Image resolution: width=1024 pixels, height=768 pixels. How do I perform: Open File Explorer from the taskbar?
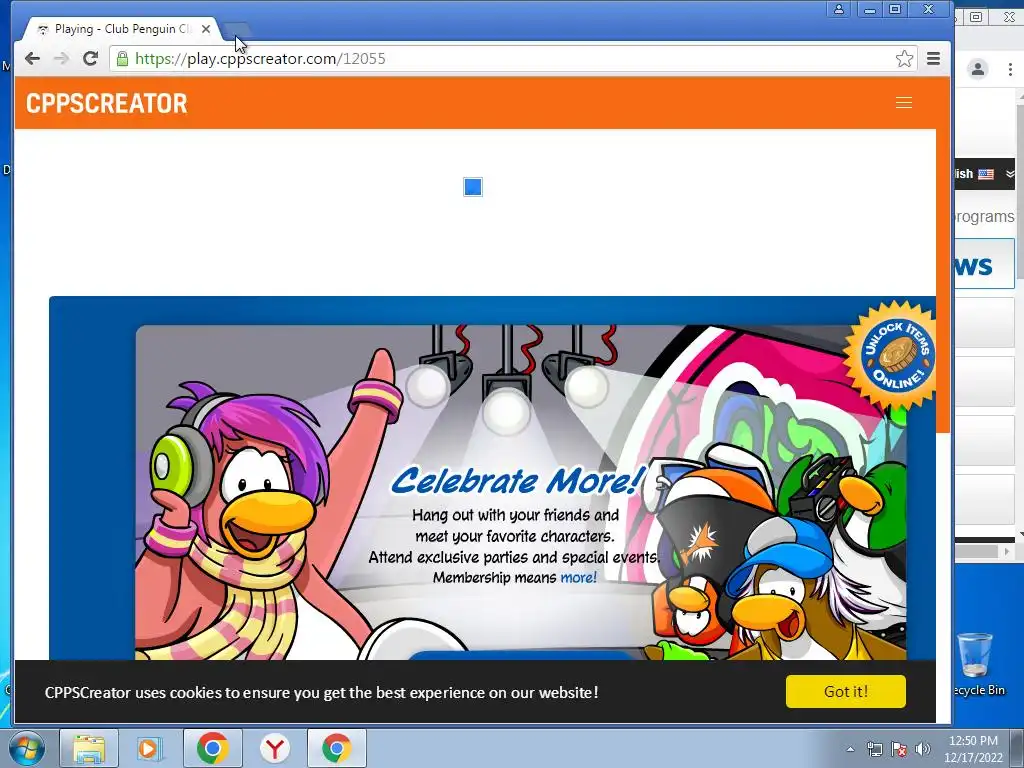[89, 748]
